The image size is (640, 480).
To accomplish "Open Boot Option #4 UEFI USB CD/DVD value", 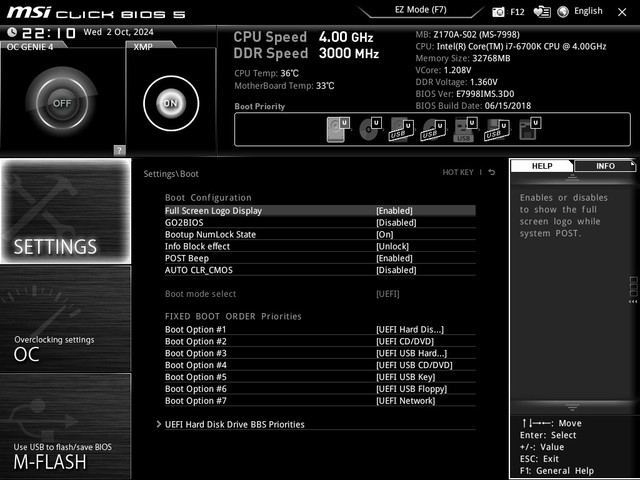I will (x=414, y=365).
